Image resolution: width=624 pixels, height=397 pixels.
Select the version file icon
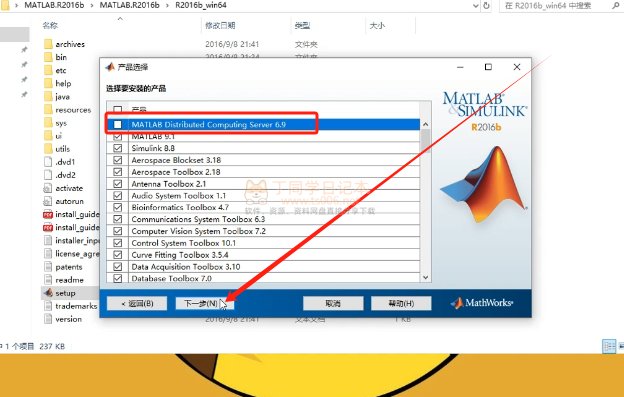click(48, 319)
